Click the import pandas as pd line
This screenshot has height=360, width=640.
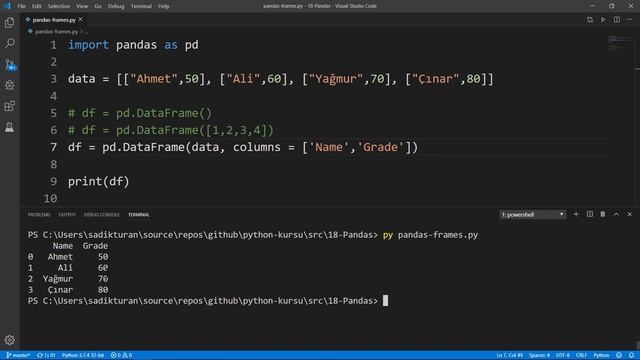(133, 45)
